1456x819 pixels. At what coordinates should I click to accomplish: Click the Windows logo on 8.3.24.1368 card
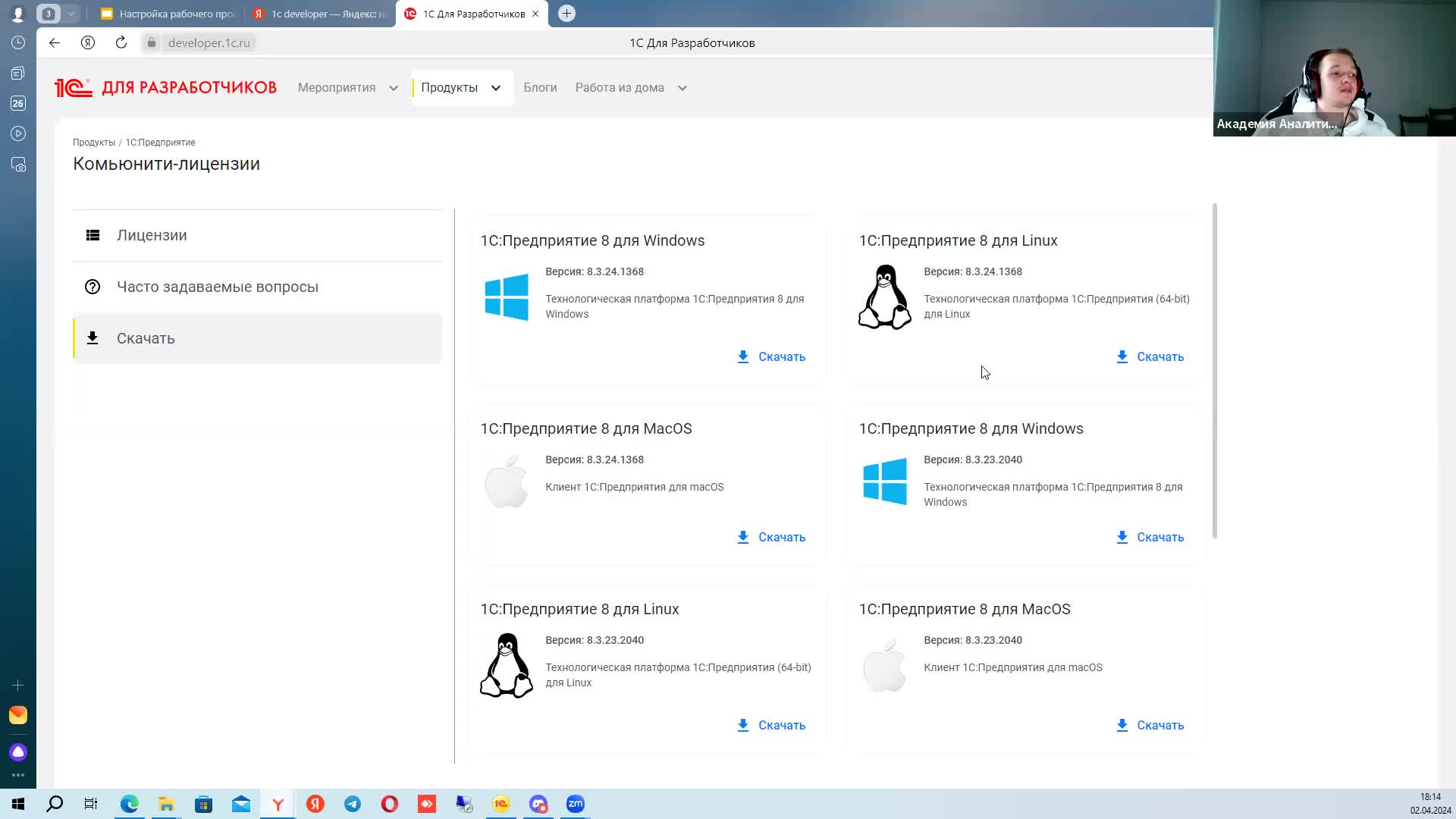pos(507,297)
